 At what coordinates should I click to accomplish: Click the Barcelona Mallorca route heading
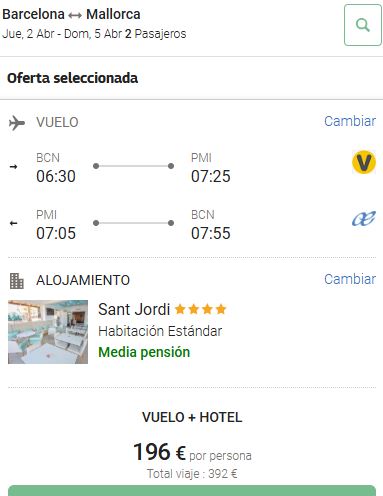tap(71, 14)
